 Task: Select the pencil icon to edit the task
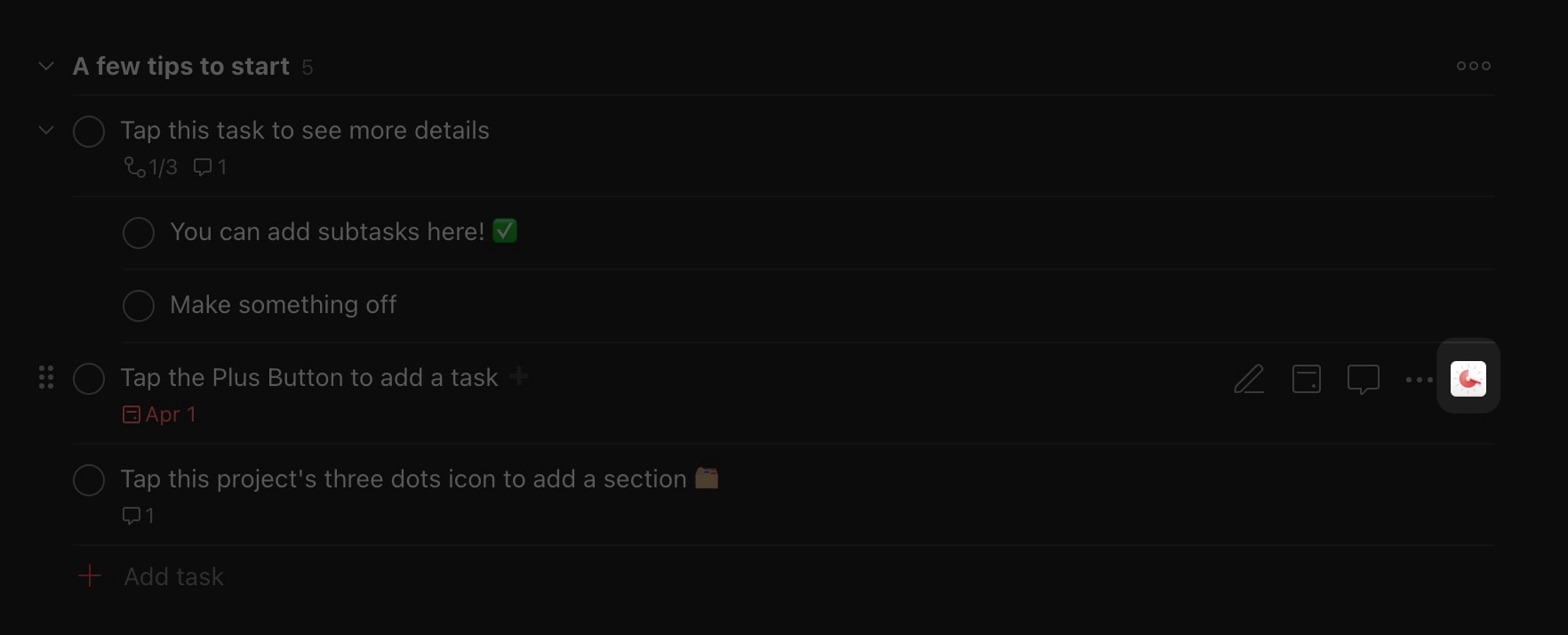click(x=1249, y=379)
